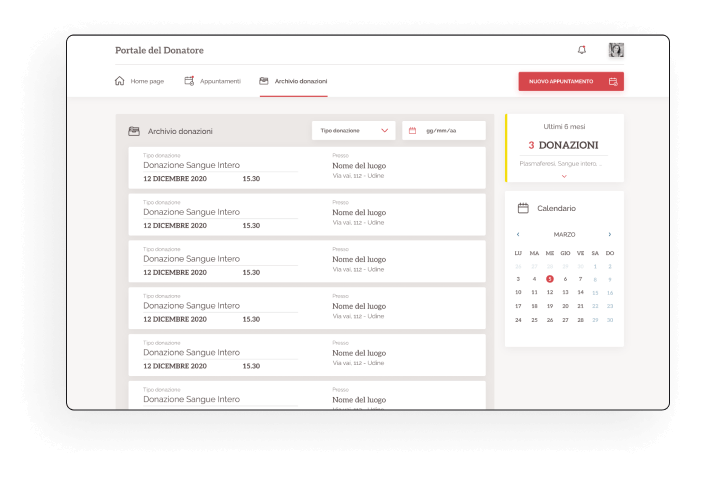
Task: Click the Portale del Donatore title
Action: (159, 50)
